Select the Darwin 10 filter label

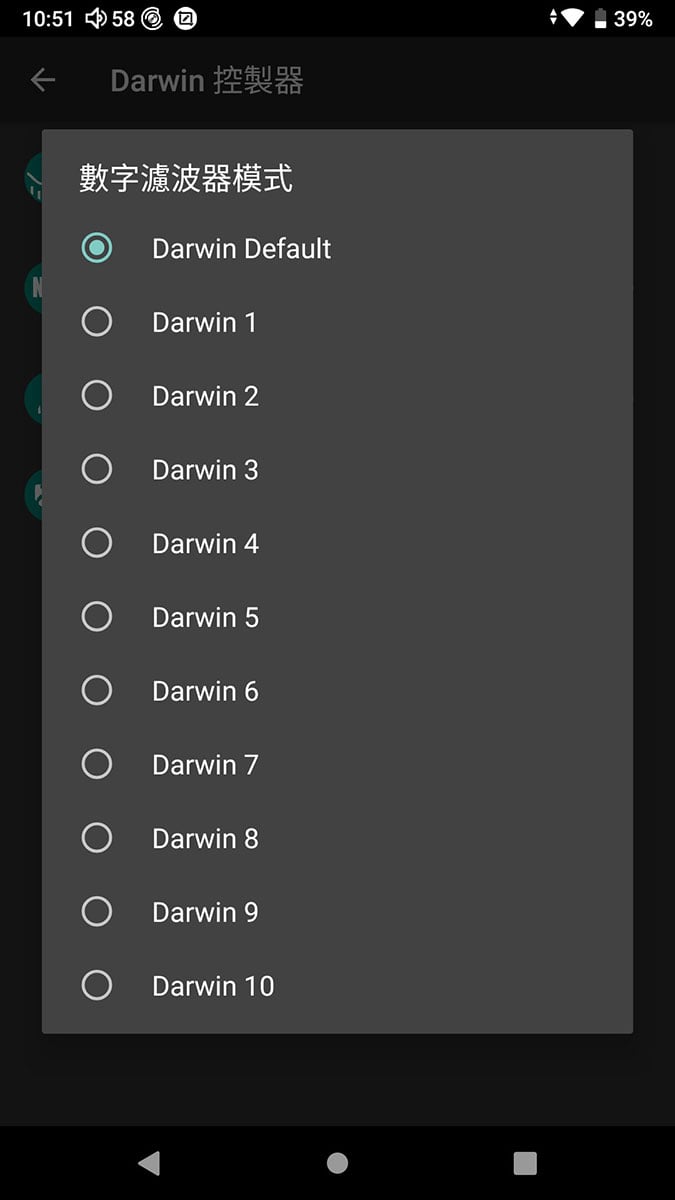(213, 986)
